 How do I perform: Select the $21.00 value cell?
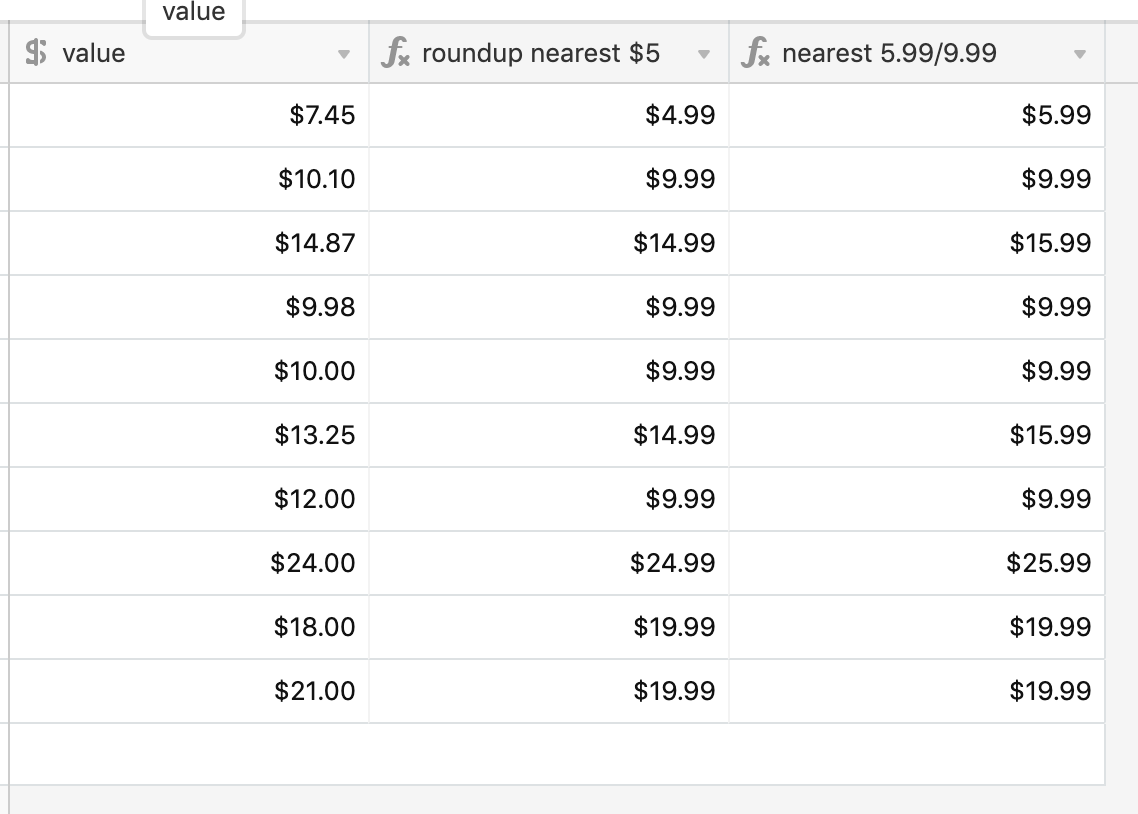click(189, 691)
